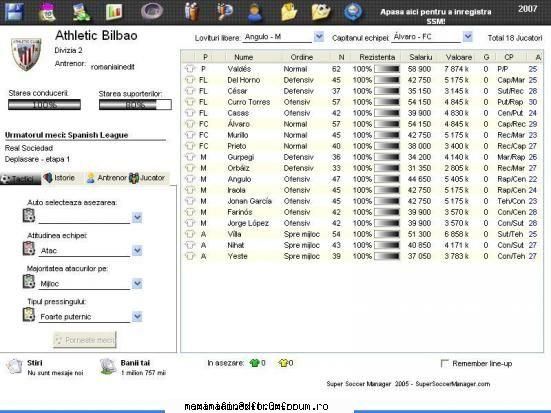Click the Banii tai money icon
Image resolution: width=551 pixels, height=413 pixels.
click(x=108, y=367)
